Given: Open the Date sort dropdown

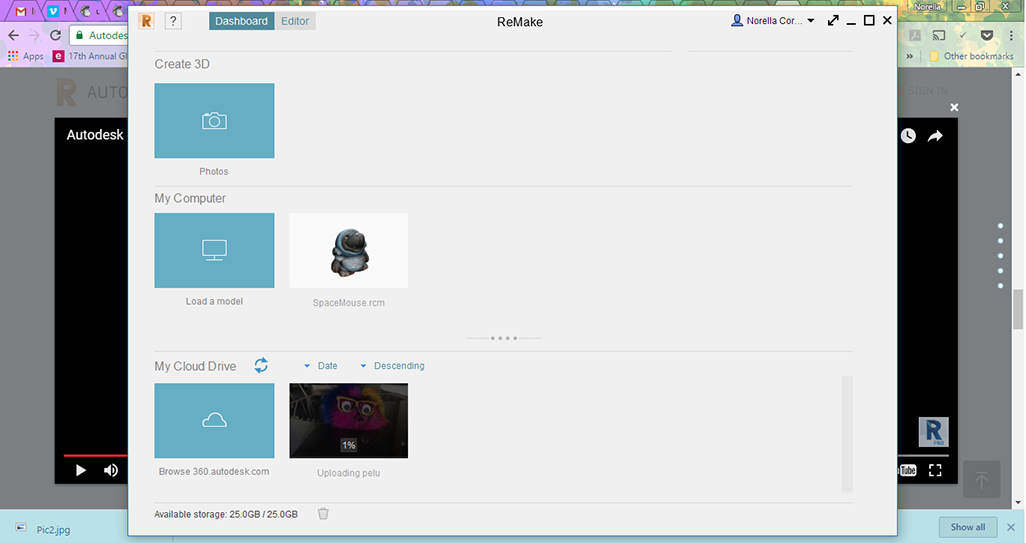Looking at the screenshot, I should click(321, 366).
